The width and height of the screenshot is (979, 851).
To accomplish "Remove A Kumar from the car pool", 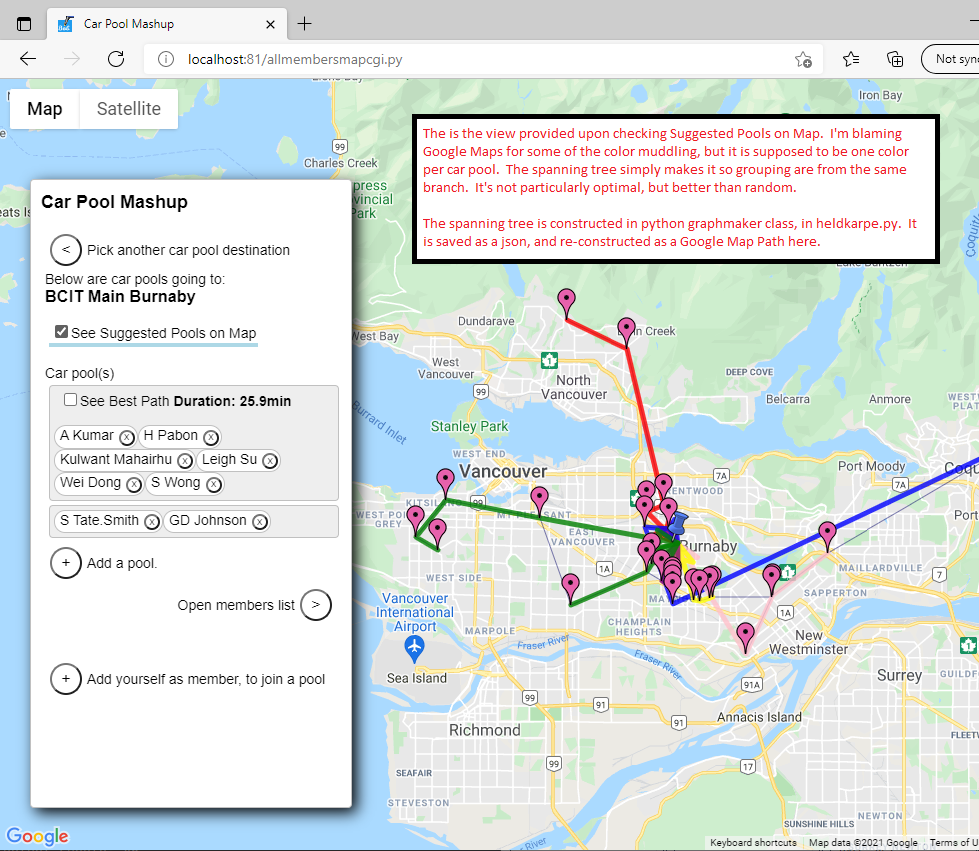I will 127,437.
